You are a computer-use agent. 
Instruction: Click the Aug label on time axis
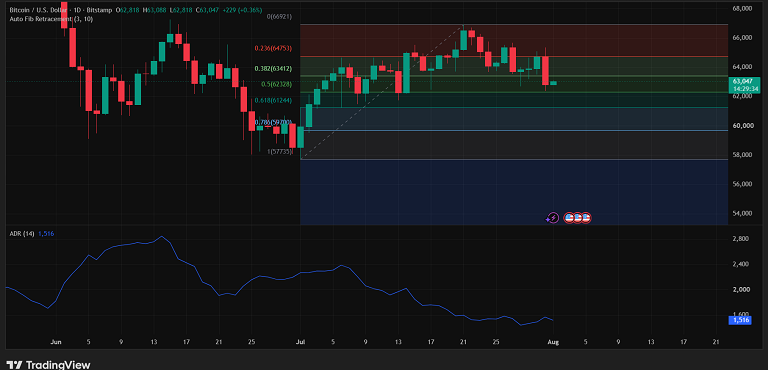(x=553, y=342)
